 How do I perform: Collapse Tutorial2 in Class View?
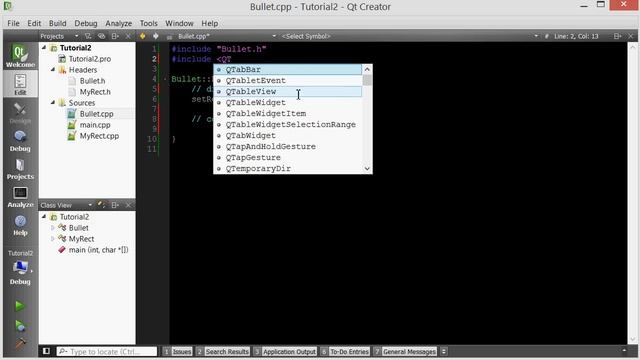(44, 216)
